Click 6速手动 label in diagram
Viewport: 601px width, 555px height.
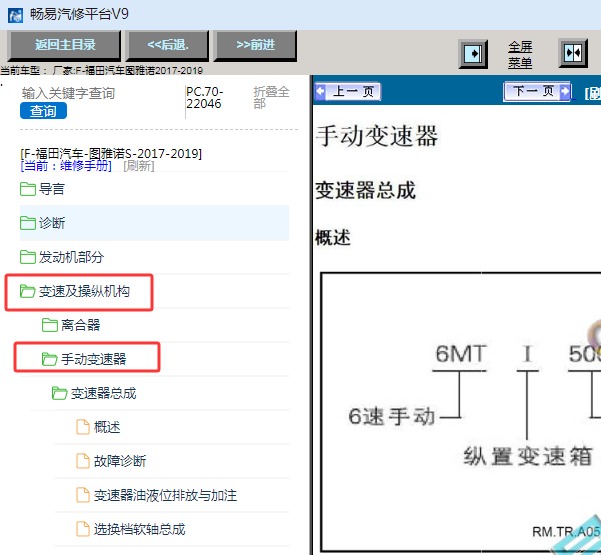coord(391,416)
